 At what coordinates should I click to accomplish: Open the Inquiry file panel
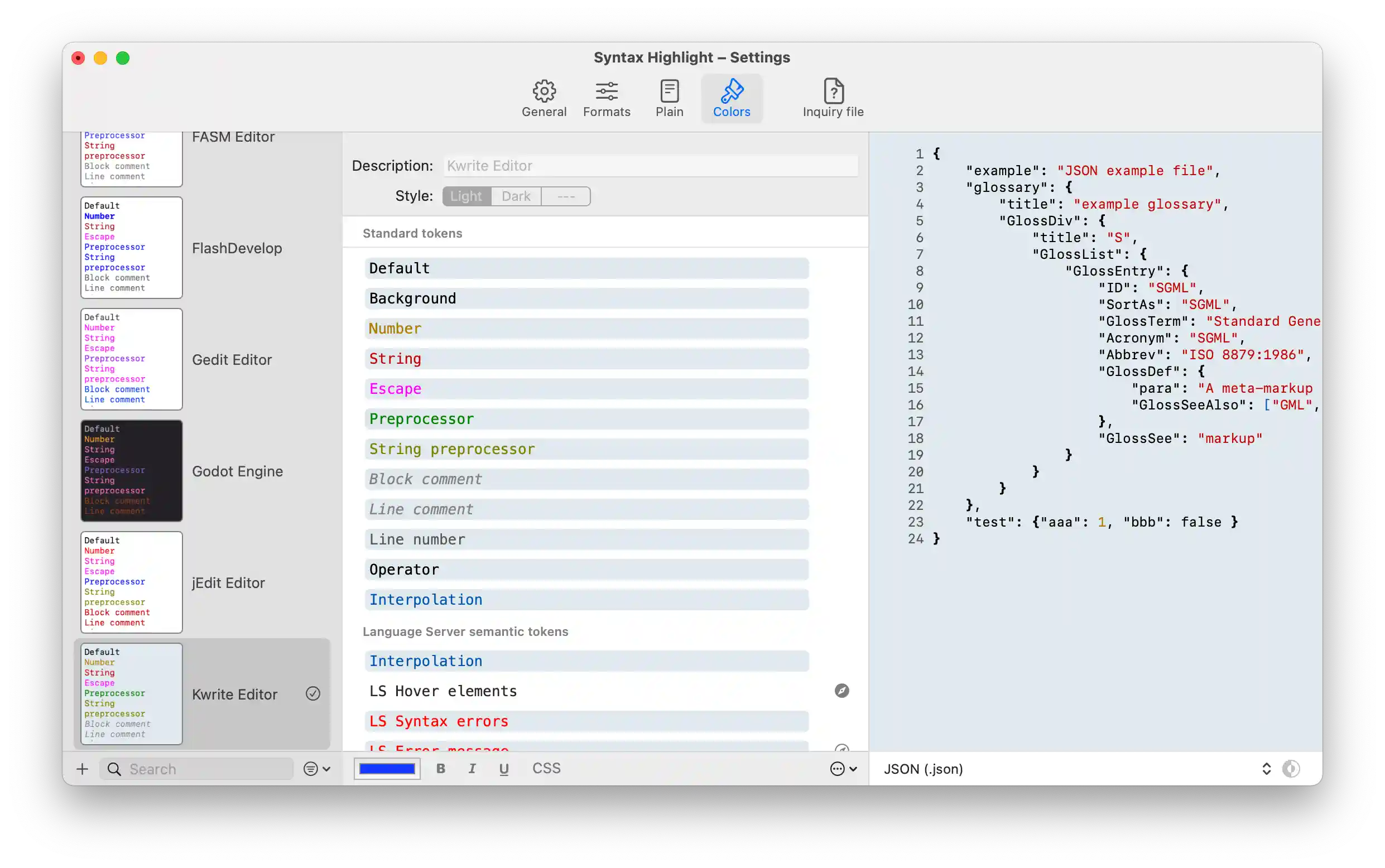[x=833, y=98]
